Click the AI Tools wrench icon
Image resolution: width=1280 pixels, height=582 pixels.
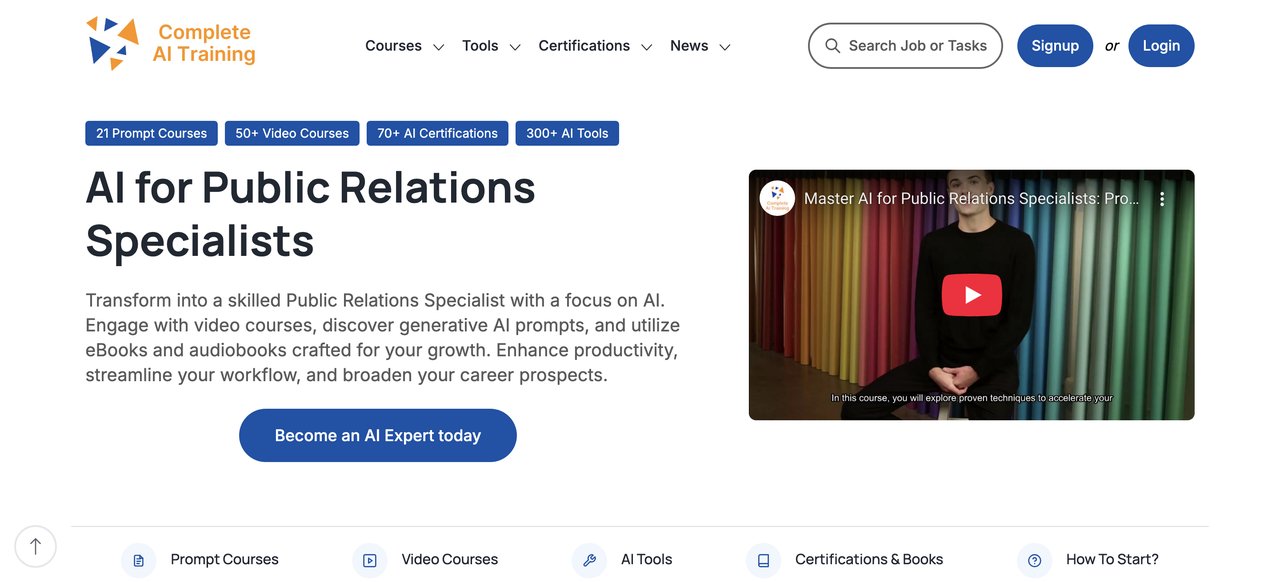589,560
